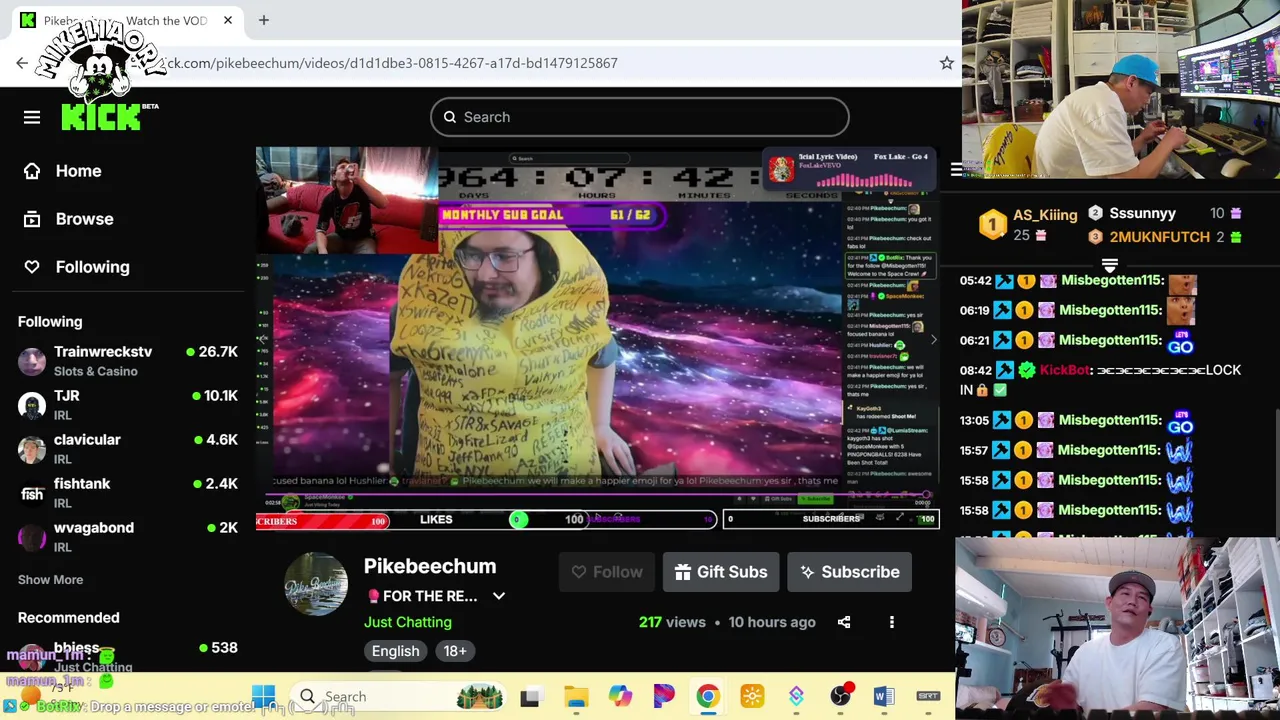Click the KickBot username in chat

point(1065,370)
